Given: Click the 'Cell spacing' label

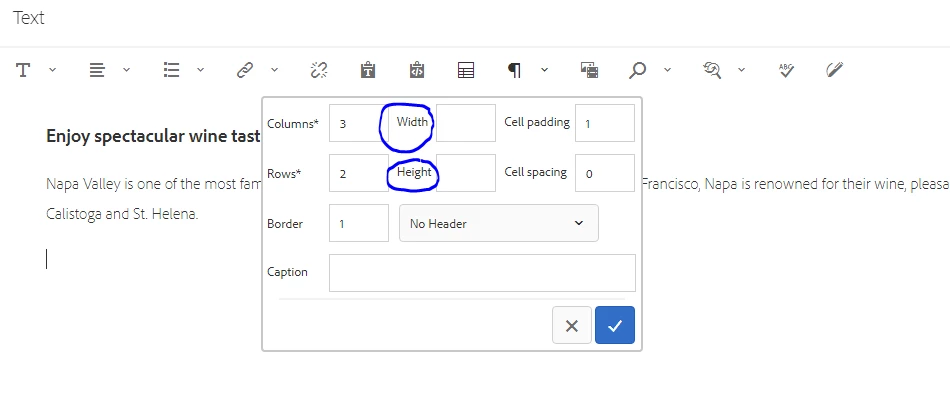Looking at the screenshot, I should click(536, 172).
